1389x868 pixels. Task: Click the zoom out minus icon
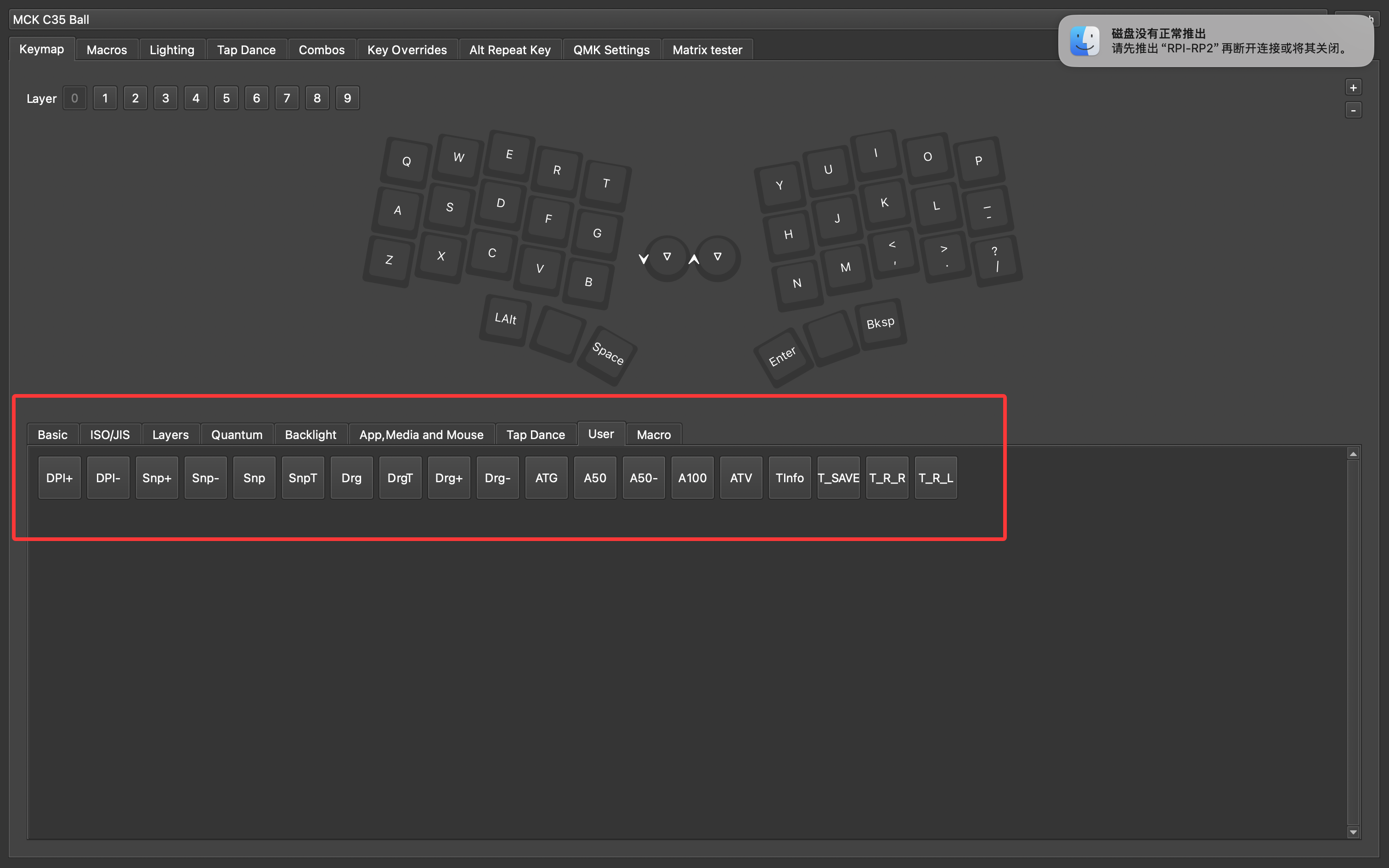(x=1354, y=110)
